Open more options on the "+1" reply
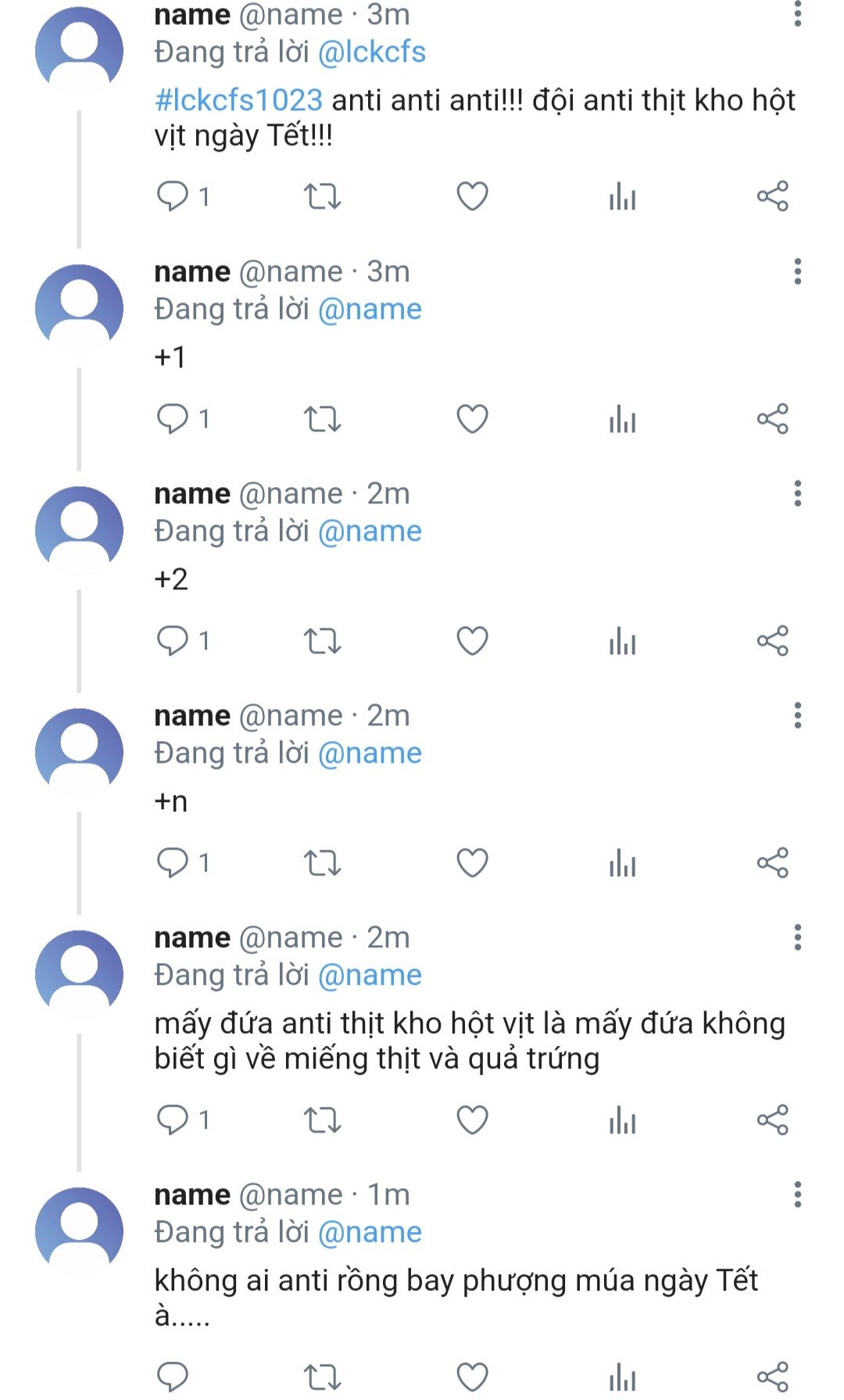 pyautogui.click(x=797, y=271)
